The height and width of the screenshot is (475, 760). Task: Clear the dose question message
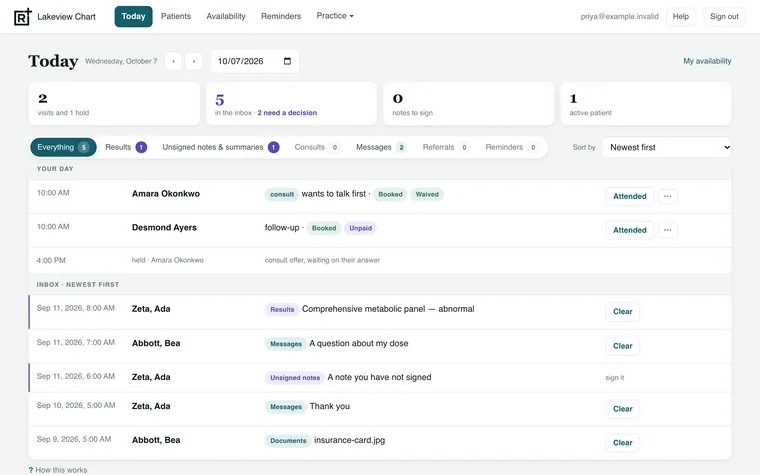pyautogui.click(x=622, y=346)
